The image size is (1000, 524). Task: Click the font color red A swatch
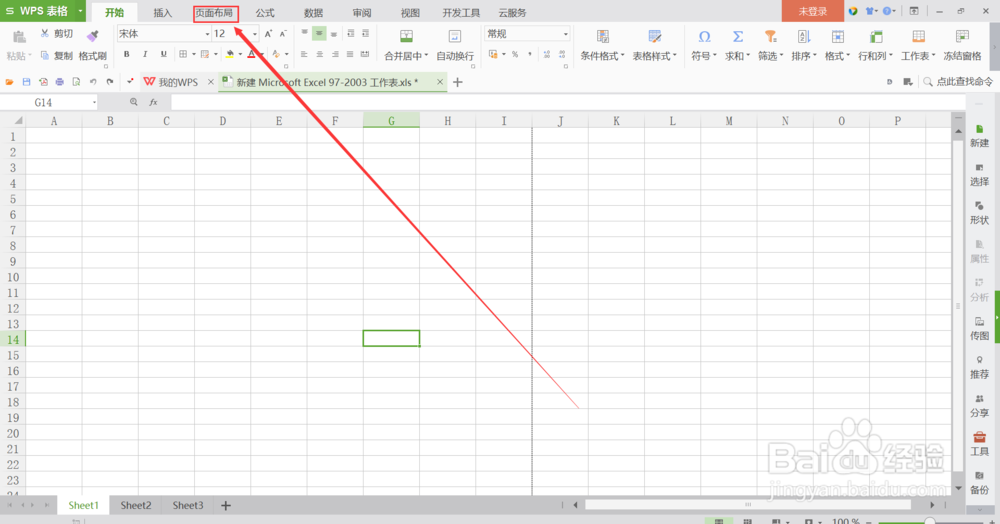point(251,54)
